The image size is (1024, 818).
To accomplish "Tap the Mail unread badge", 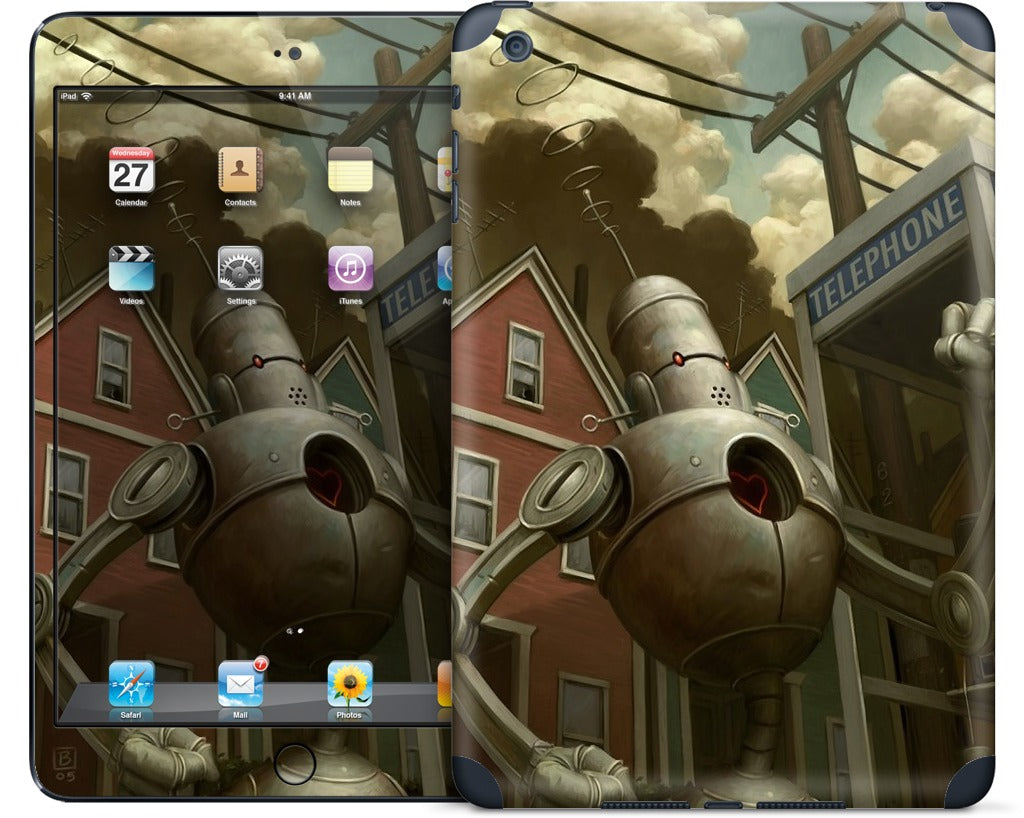I will click(261, 664).
